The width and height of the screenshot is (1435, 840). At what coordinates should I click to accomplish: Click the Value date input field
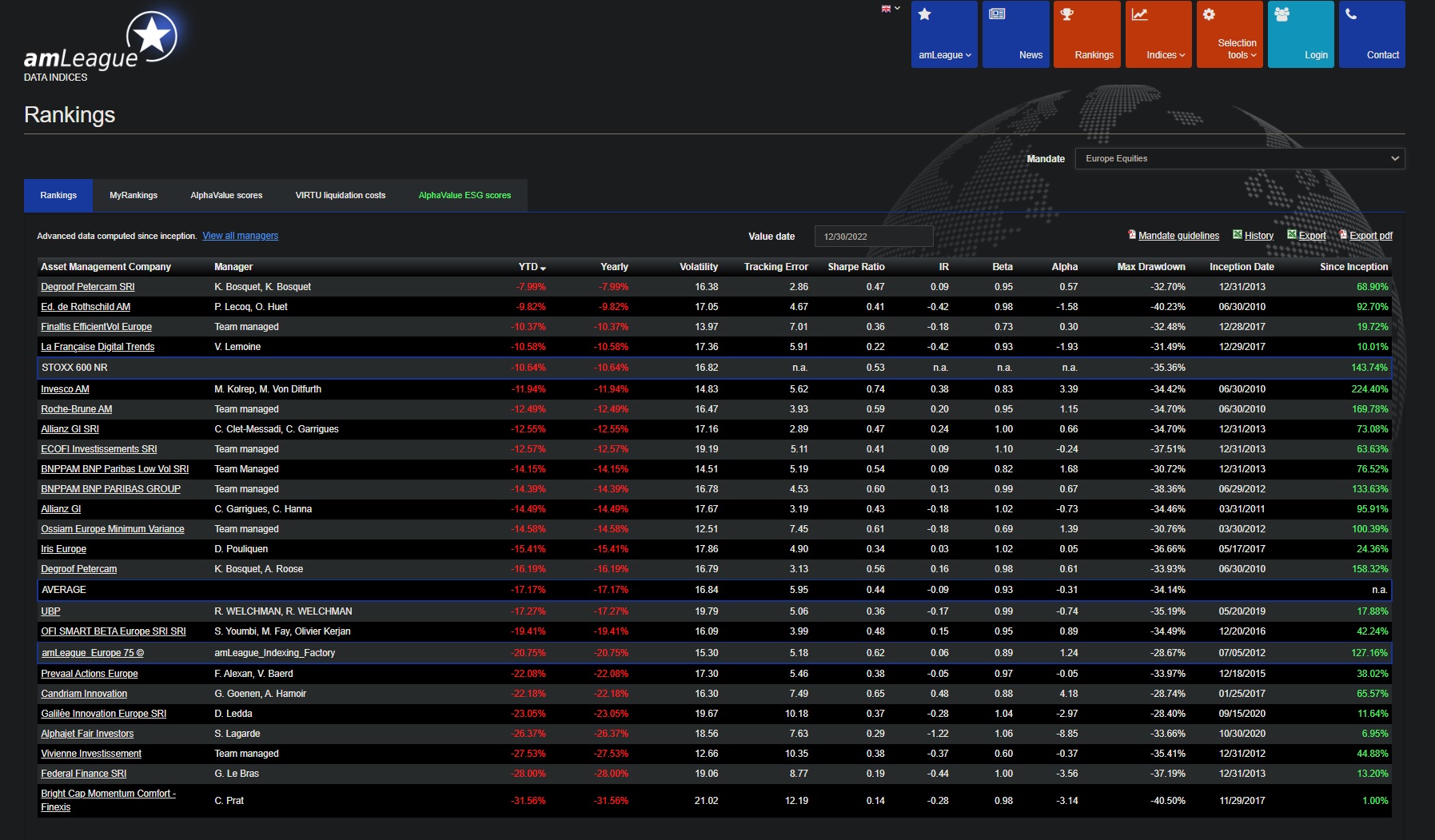click(873, 237)
